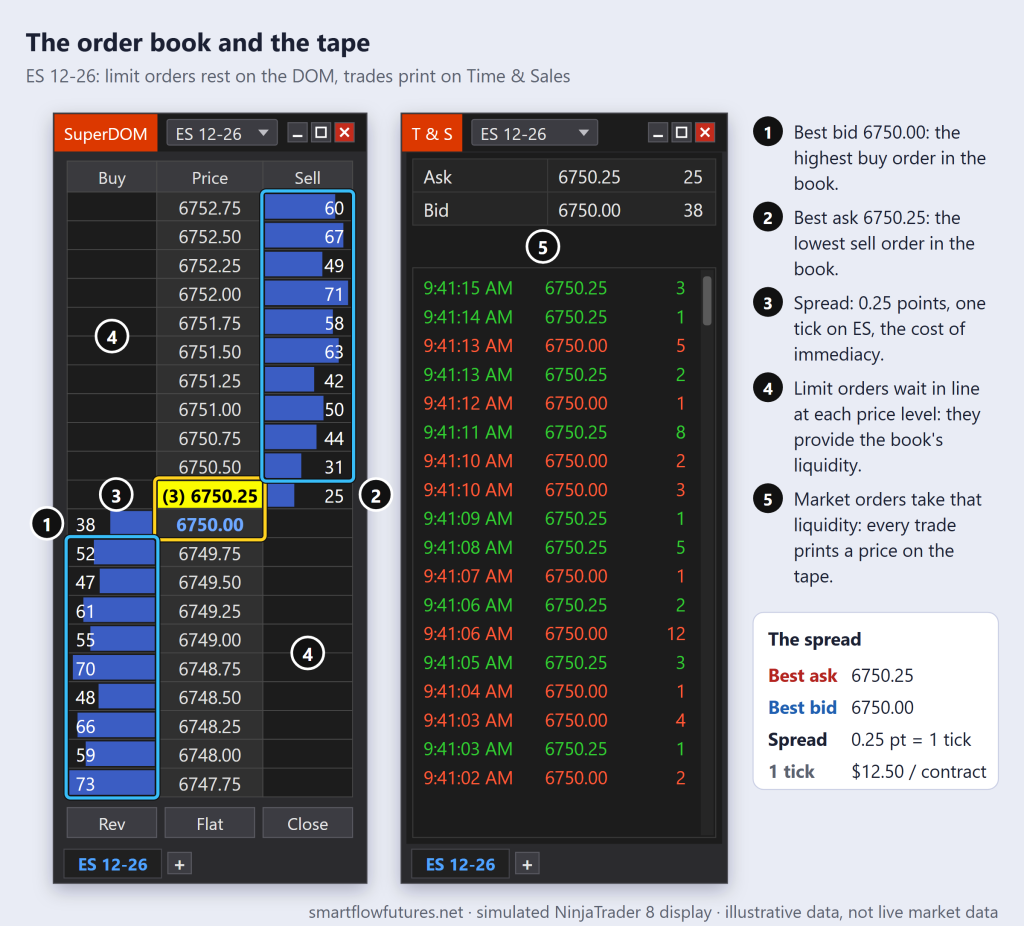Close the T & S window with red X
Screen dimensions: 1024x926
pyautogui.click(x=705, y=133)
